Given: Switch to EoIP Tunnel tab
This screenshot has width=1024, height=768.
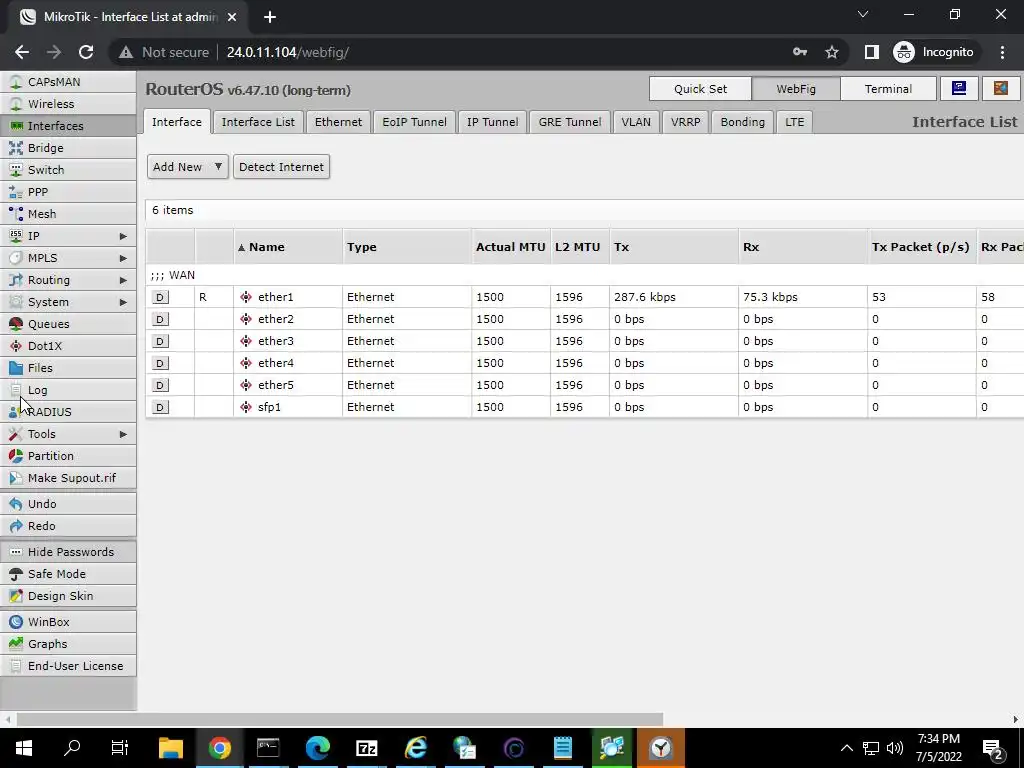Looking at the screenshot, I should pos(415,122).
